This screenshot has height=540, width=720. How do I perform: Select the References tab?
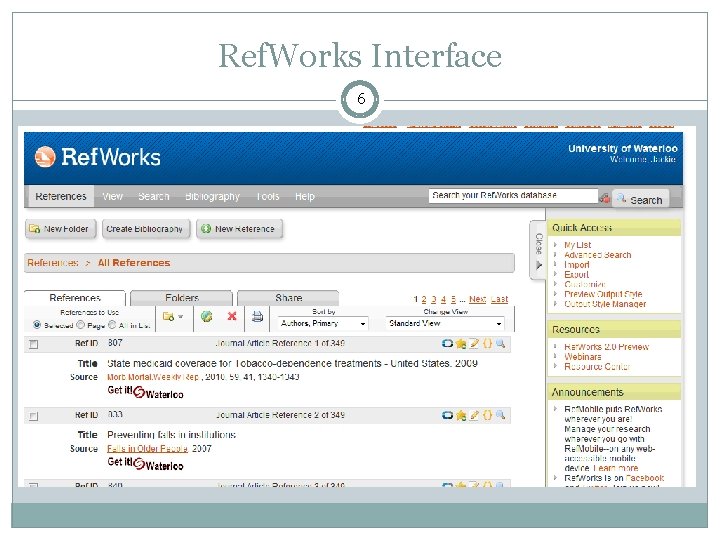tap(75, 298)
